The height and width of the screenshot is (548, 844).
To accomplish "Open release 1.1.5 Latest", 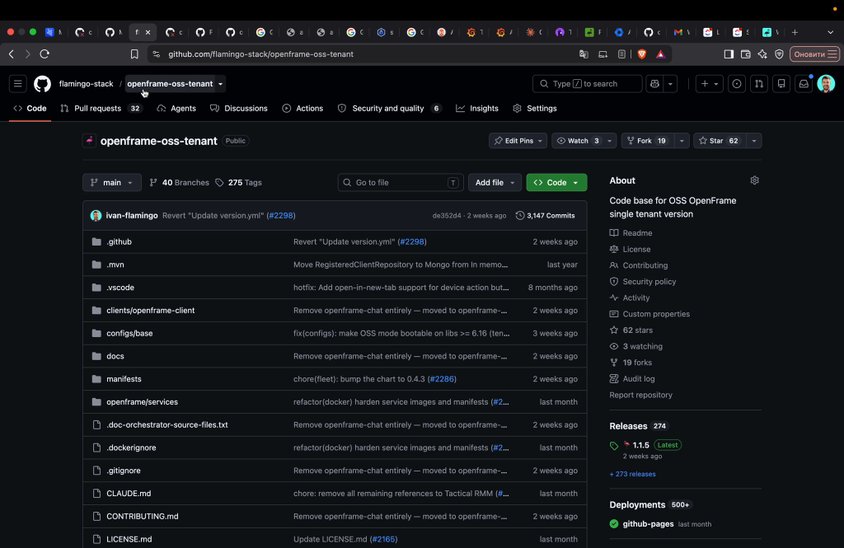I will point(641,445).
